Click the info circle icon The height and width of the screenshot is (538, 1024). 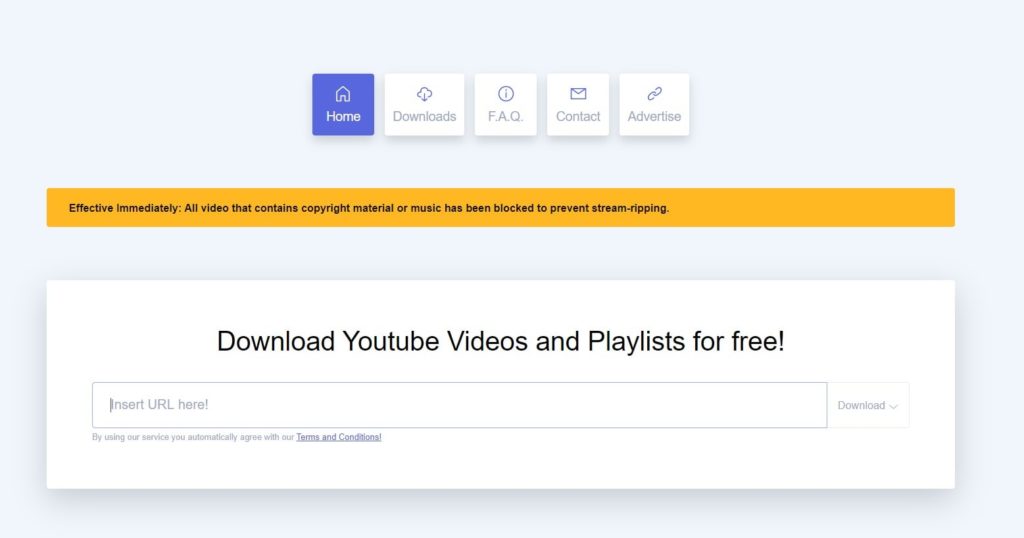[505, 94]
